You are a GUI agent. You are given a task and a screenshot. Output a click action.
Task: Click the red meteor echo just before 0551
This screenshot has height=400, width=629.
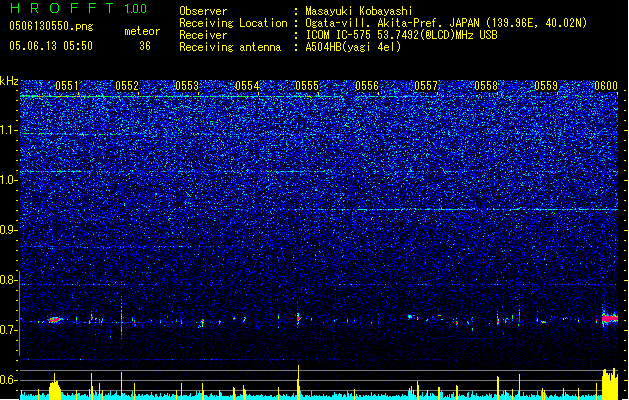pos(55,320)
